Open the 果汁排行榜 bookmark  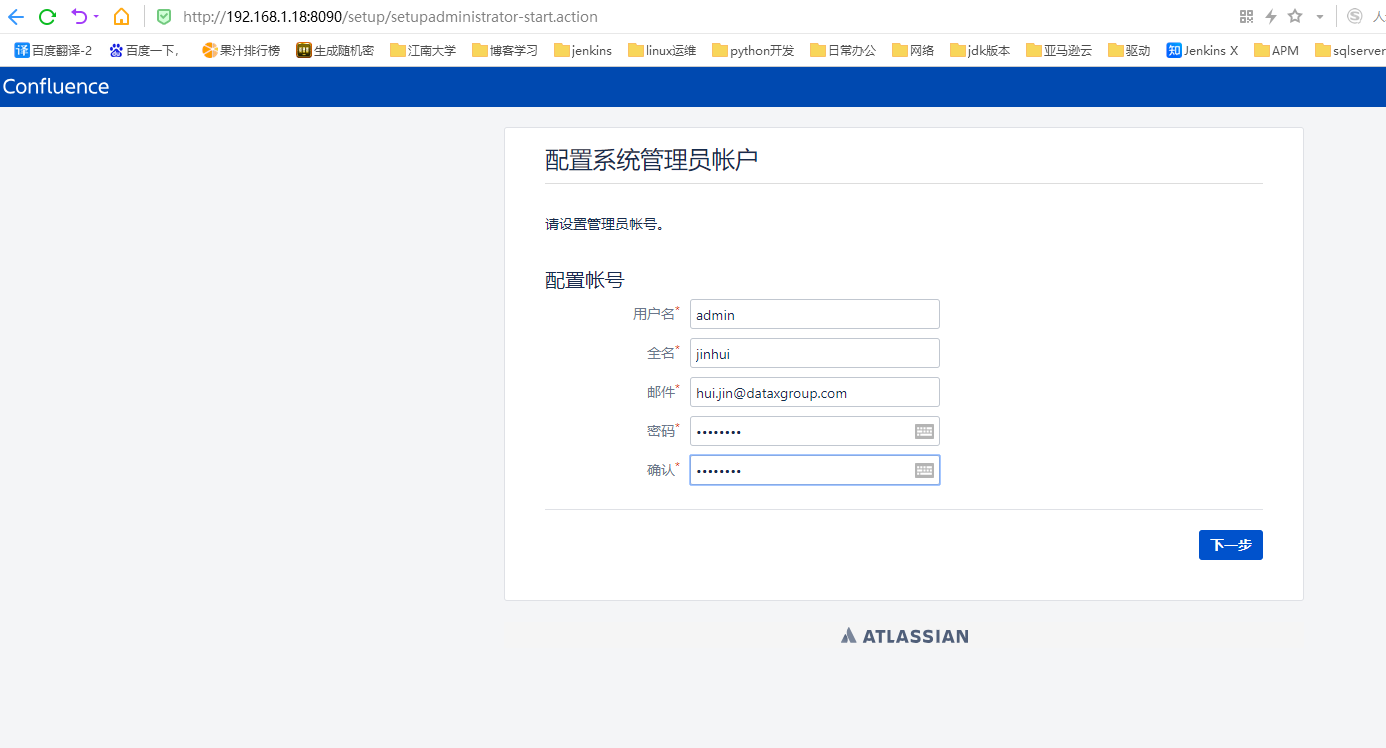[x=241, y=50]
